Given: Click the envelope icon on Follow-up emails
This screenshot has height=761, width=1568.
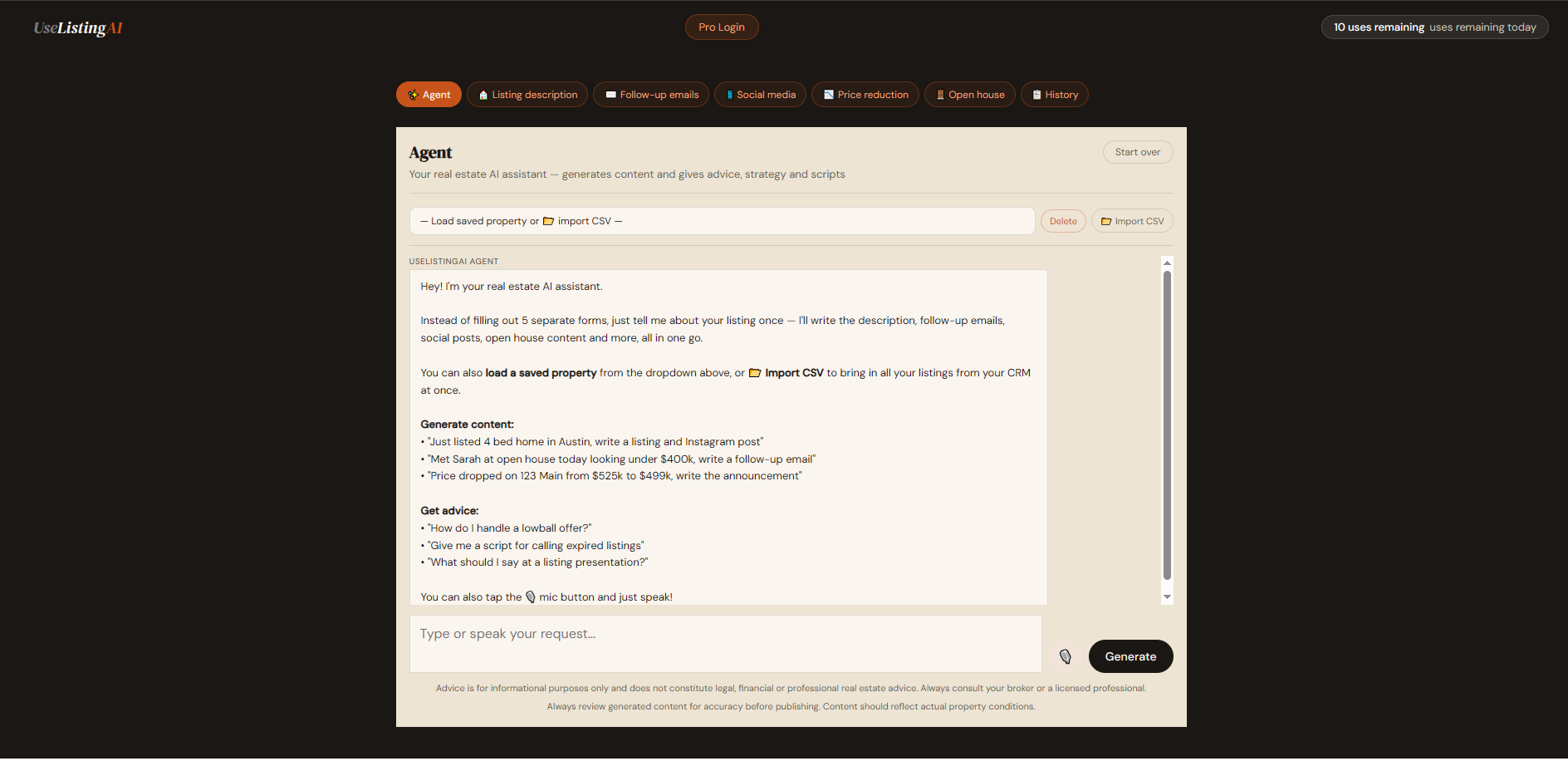Looking at the screenshot, I should pos(611,95).
